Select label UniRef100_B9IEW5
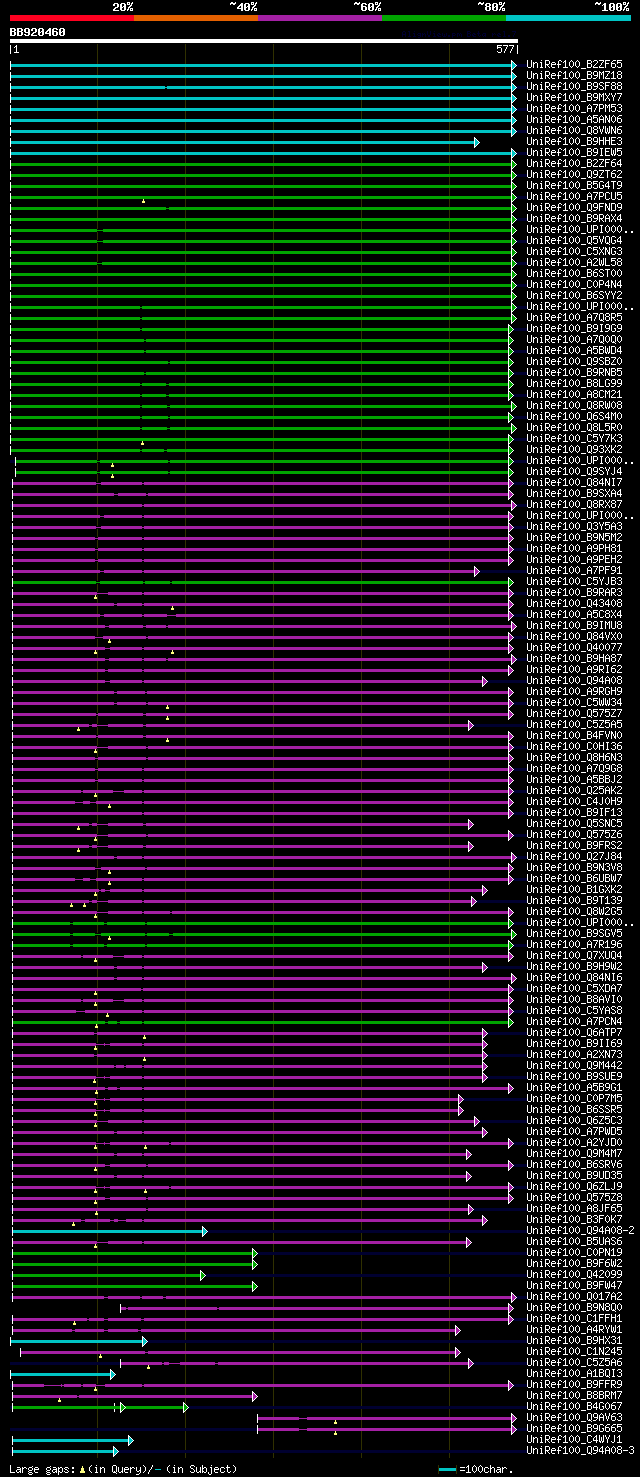 pos(574,153)
